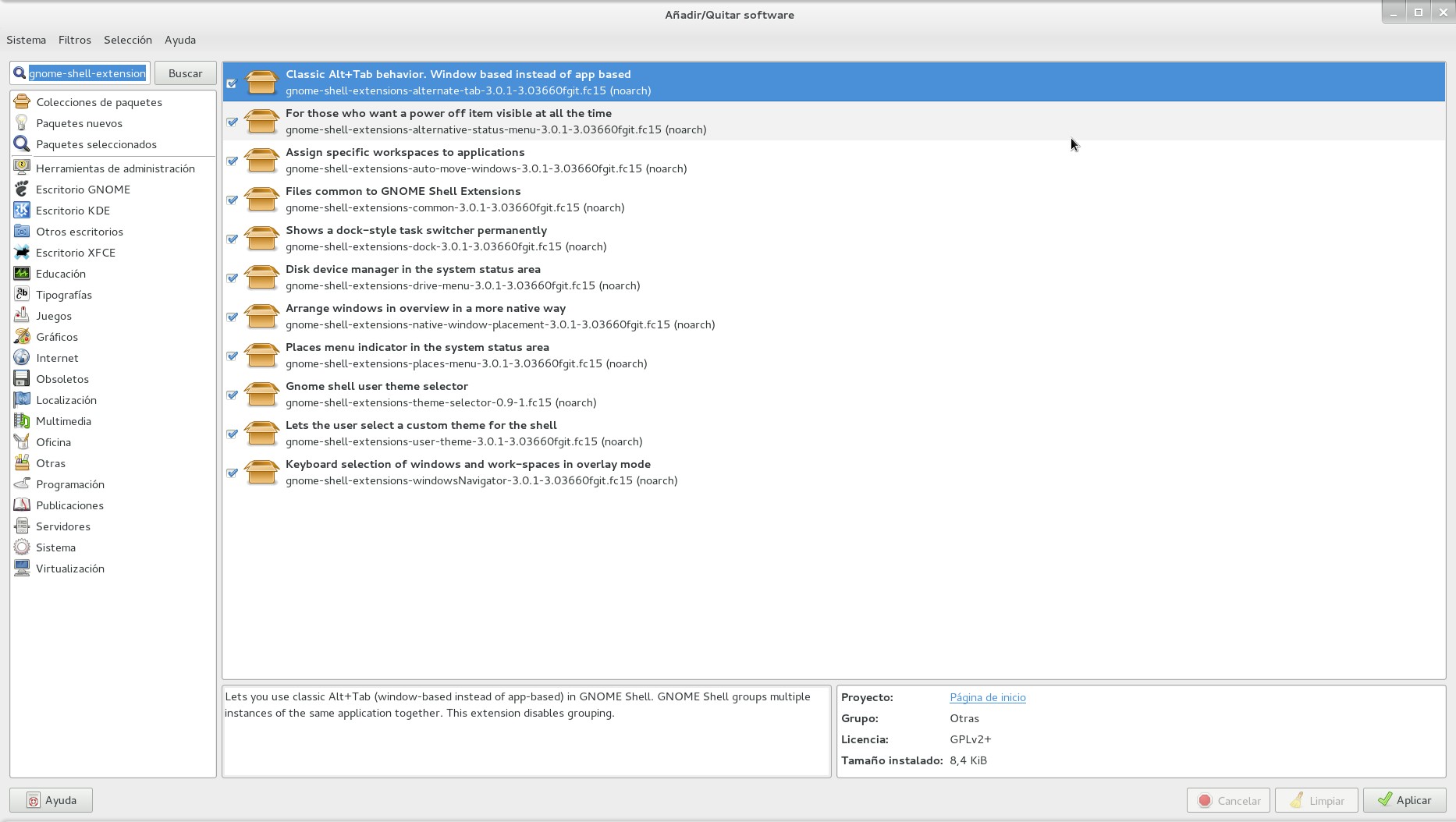Click the Paquetes seleccionados magnifier icon
Viewport: 1456px width, 822px height.
coord(22,144)
